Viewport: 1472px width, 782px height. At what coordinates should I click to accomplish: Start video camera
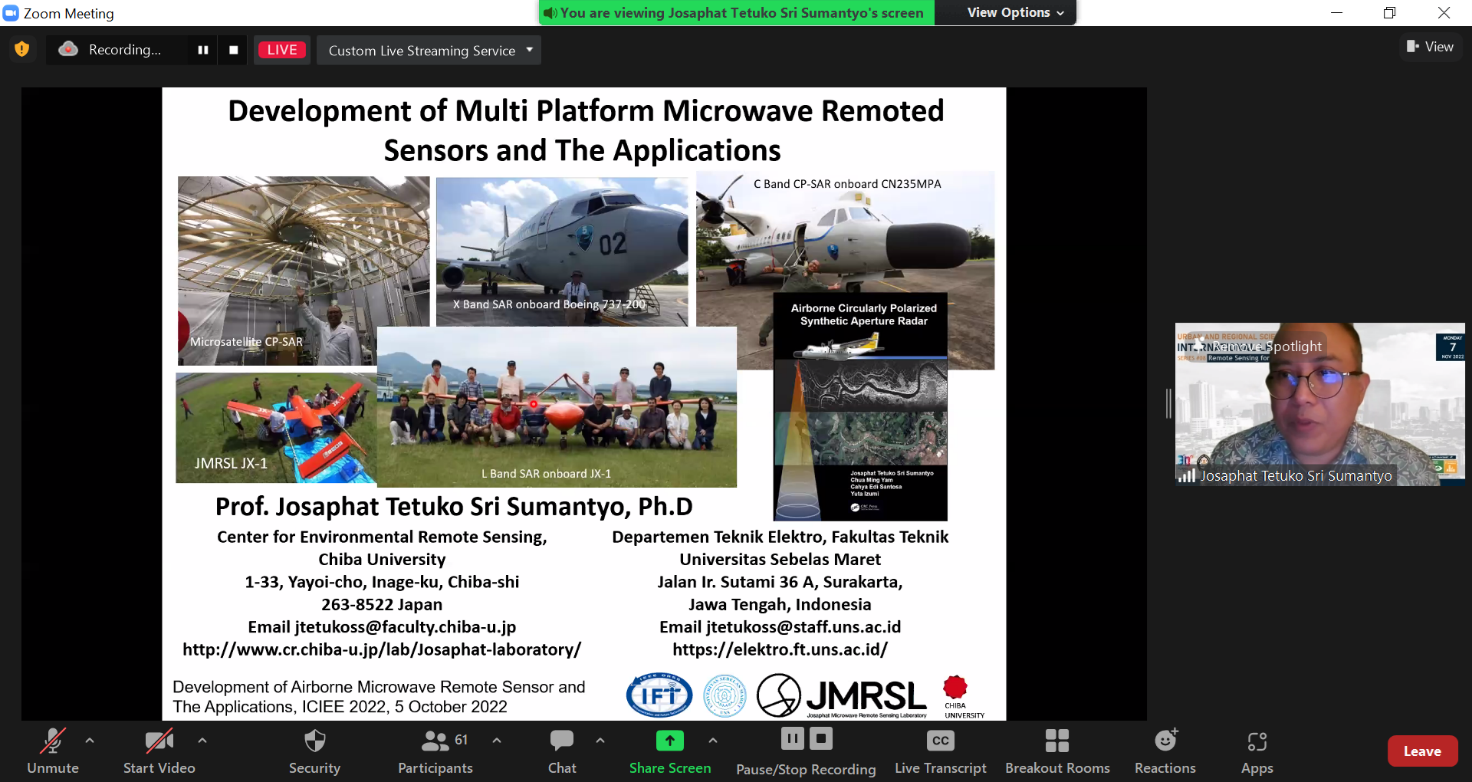pyautogui.click(x=159, y=751)
